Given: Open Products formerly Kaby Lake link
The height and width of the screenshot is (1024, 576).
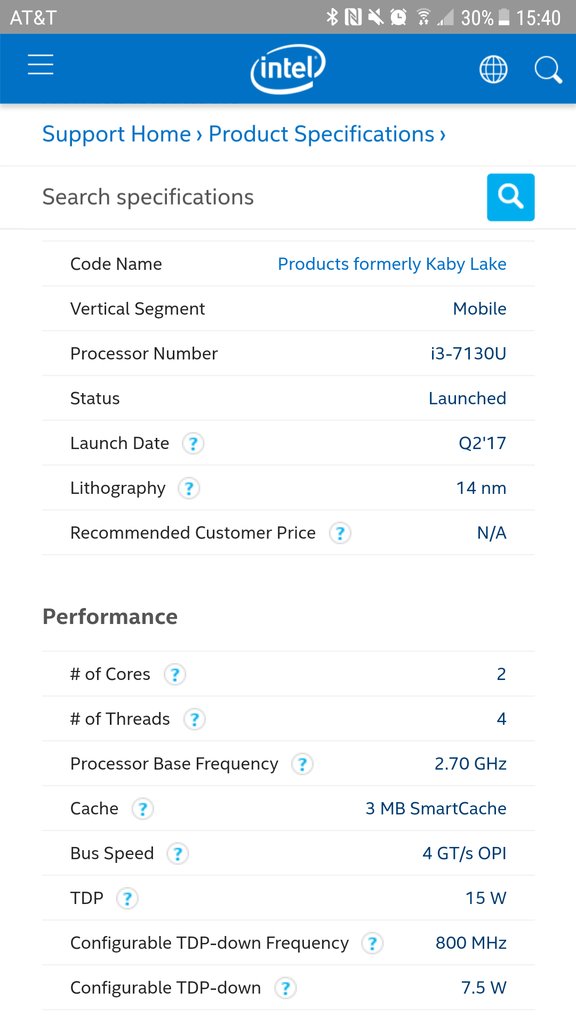Looking at the screenshot, I should click(392, 264).
